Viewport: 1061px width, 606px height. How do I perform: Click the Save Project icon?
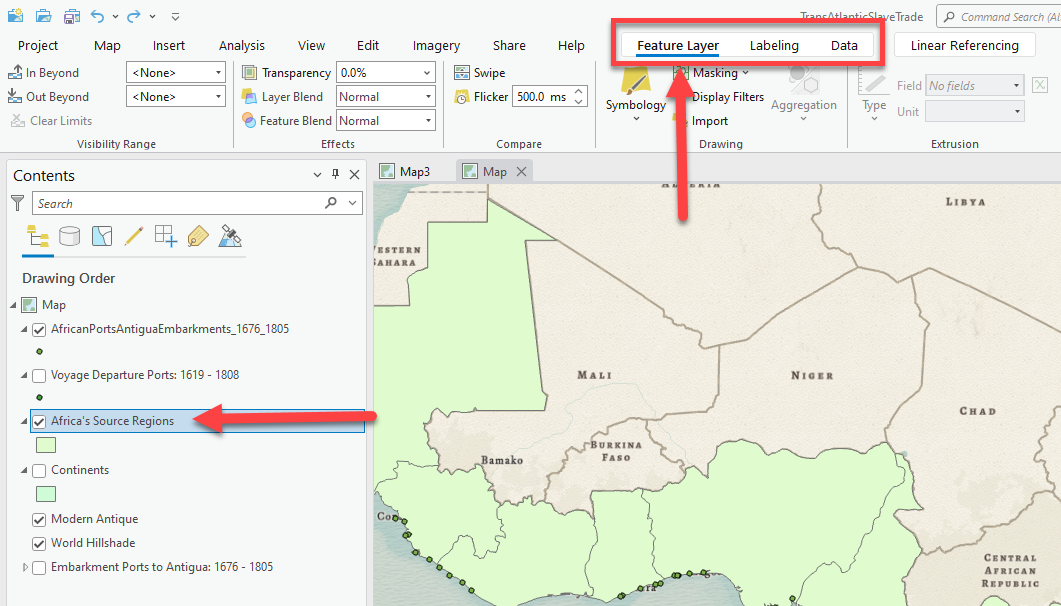pyautogui.click(x=72, y=16)
